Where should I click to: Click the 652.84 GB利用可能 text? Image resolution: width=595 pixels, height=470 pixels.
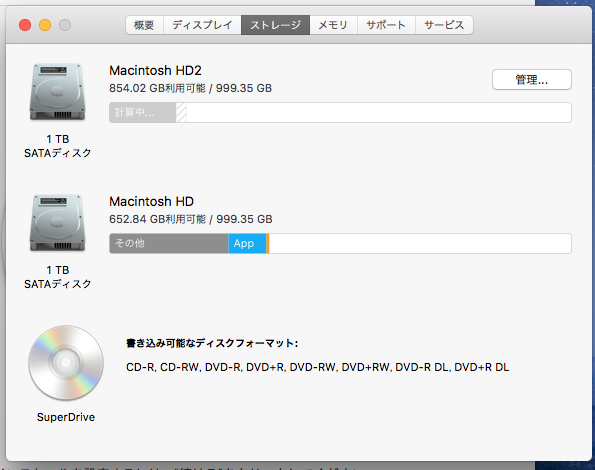[x=157, y=219]
